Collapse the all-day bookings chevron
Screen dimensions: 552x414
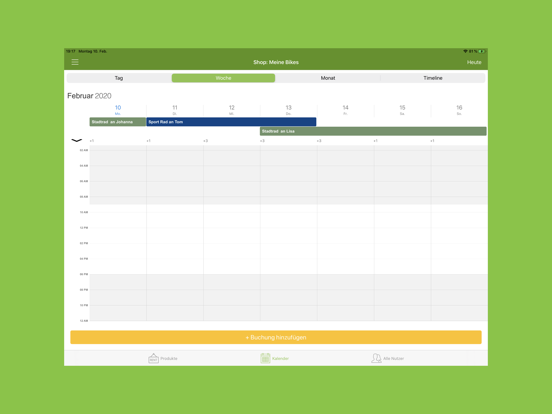(x=76, y=140)
